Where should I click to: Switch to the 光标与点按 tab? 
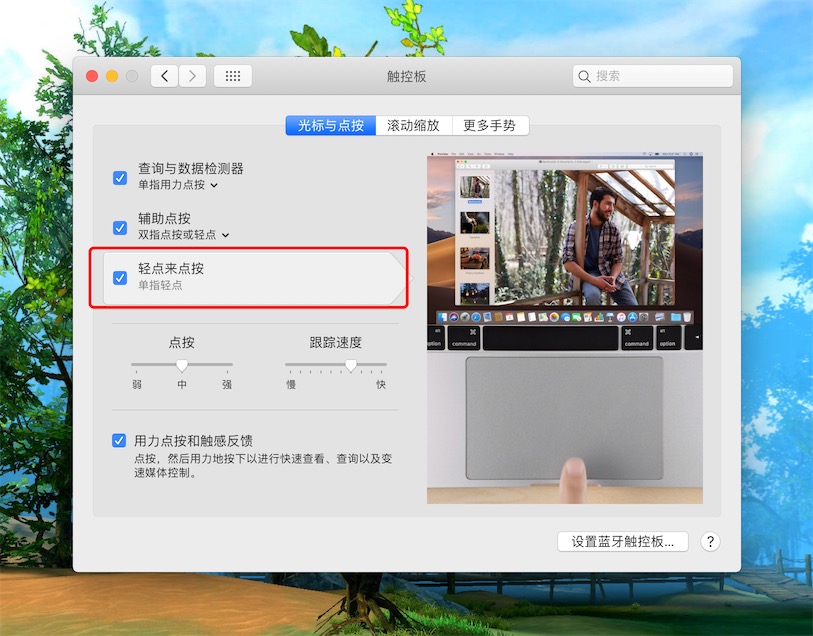331,125
